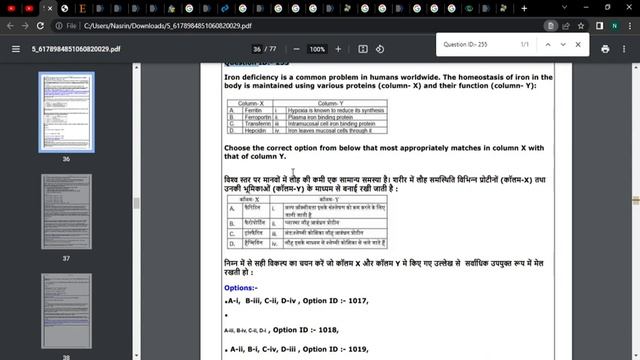The width and height of the screenshot is (640, 360).
Task: Click the page number field showing 36
Action: pos(257,49)
